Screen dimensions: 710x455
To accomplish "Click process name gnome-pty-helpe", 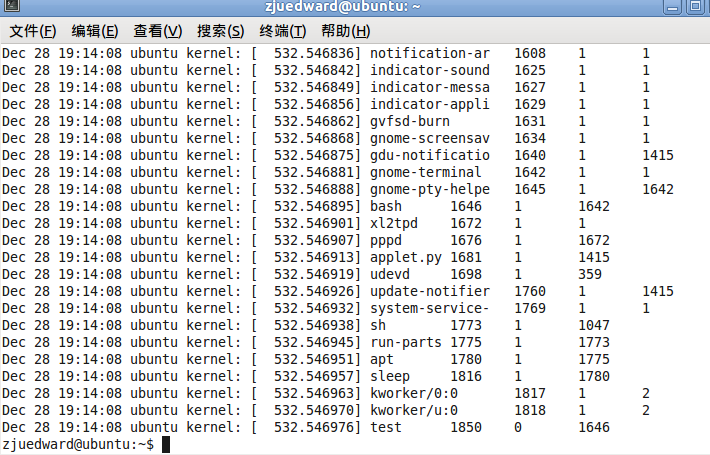I will pyautogui.click(x=430, y=189).
